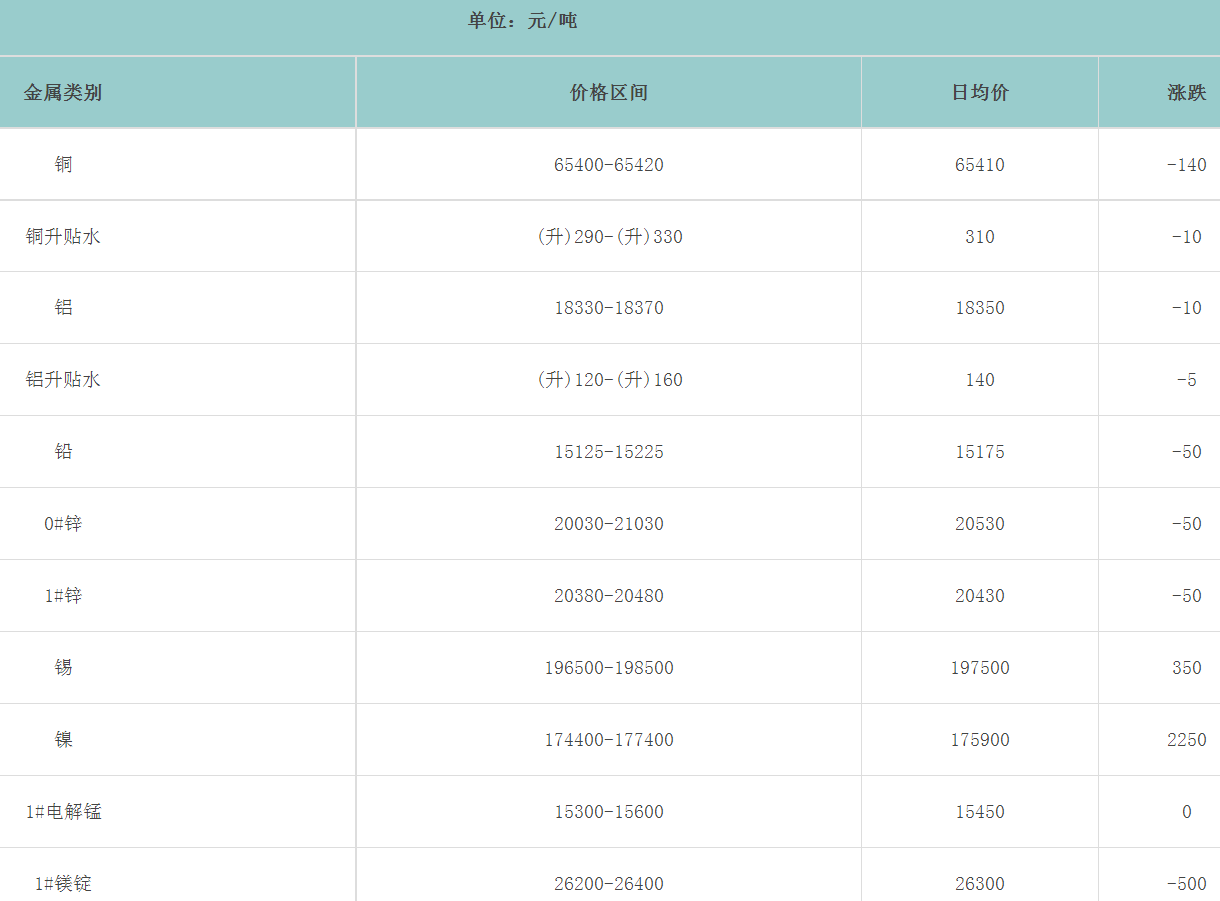Click the 金属类别 column header
Viewport: 1220px width, 901px height.
[x=63, y=93]
